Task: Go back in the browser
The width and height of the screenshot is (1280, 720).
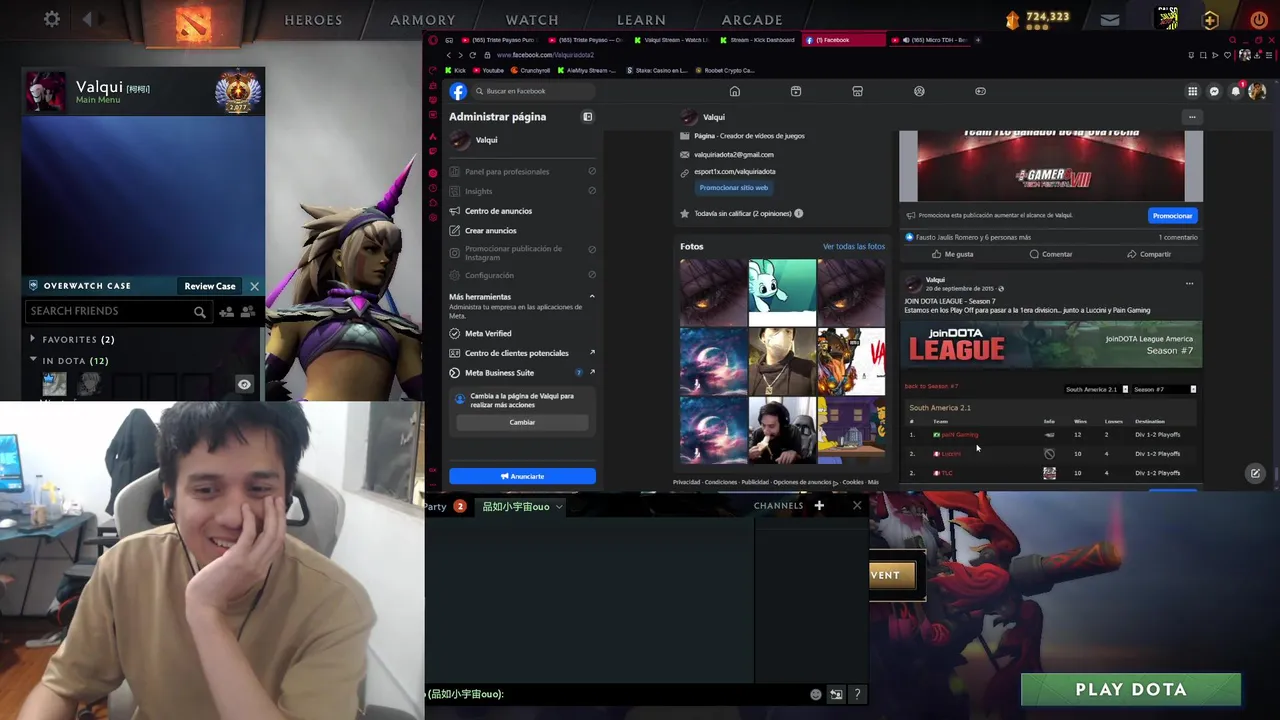Action: [449, 55]
